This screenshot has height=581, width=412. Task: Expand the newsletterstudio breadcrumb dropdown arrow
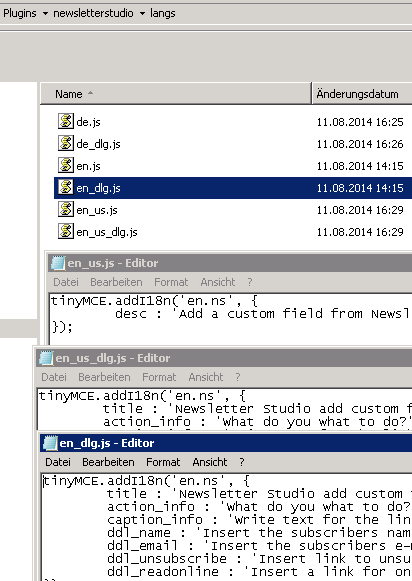[142, 14]
